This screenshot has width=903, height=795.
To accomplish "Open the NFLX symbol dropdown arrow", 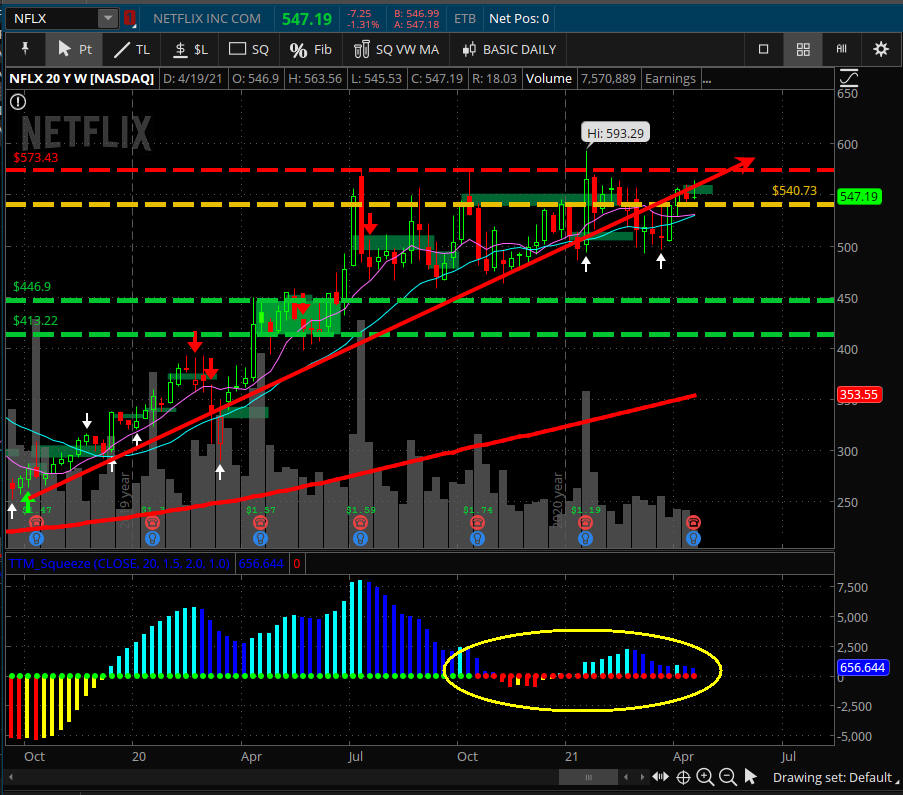I will click(x=107, y=18).
